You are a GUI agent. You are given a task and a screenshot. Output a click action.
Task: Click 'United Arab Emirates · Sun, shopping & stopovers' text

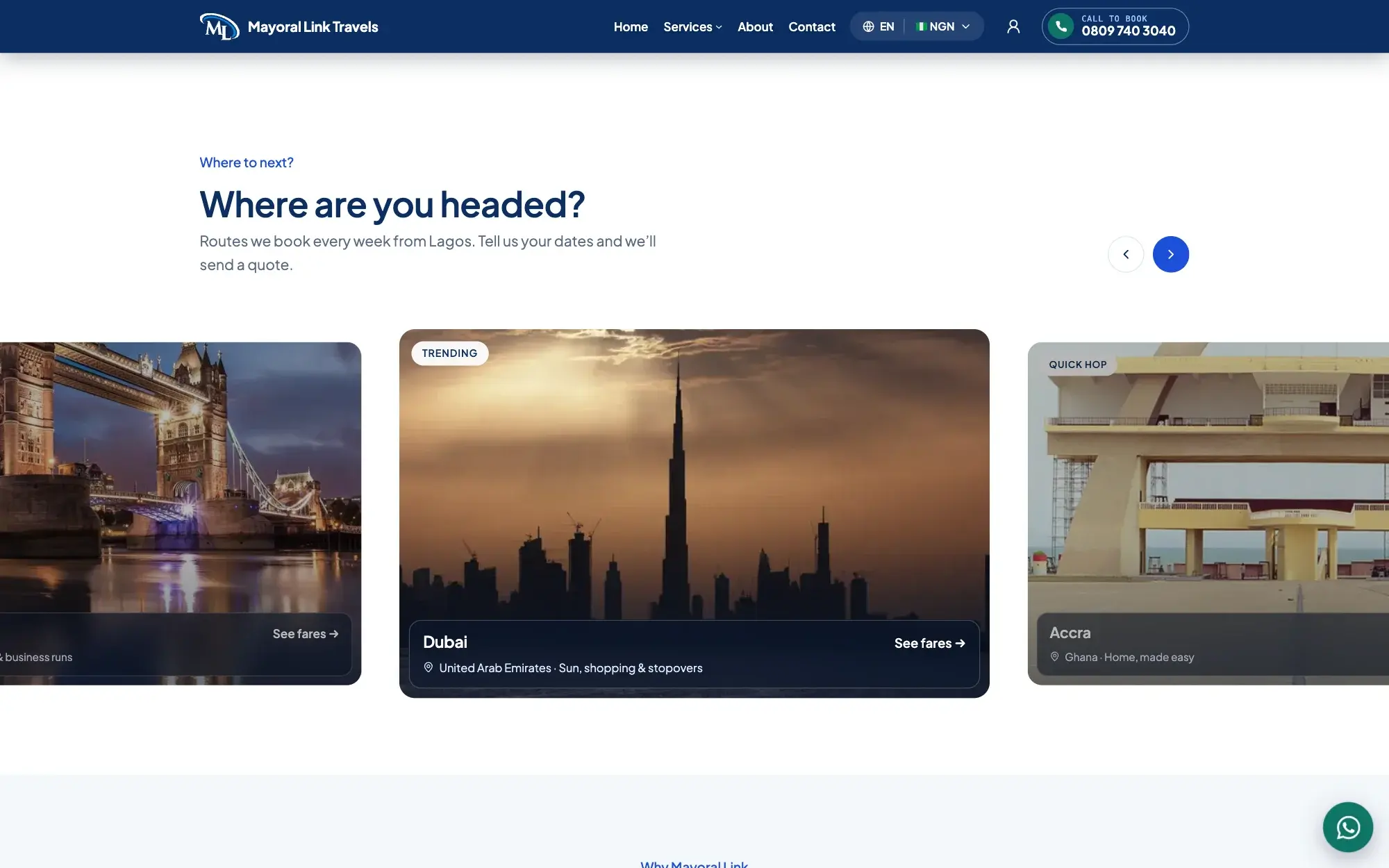(x=571, y=668)
